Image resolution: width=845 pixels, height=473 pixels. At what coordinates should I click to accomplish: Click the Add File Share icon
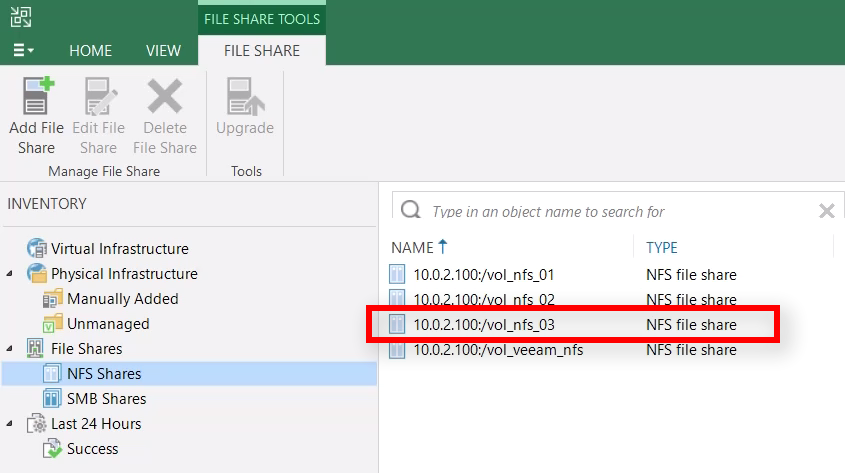pos(37,98)
